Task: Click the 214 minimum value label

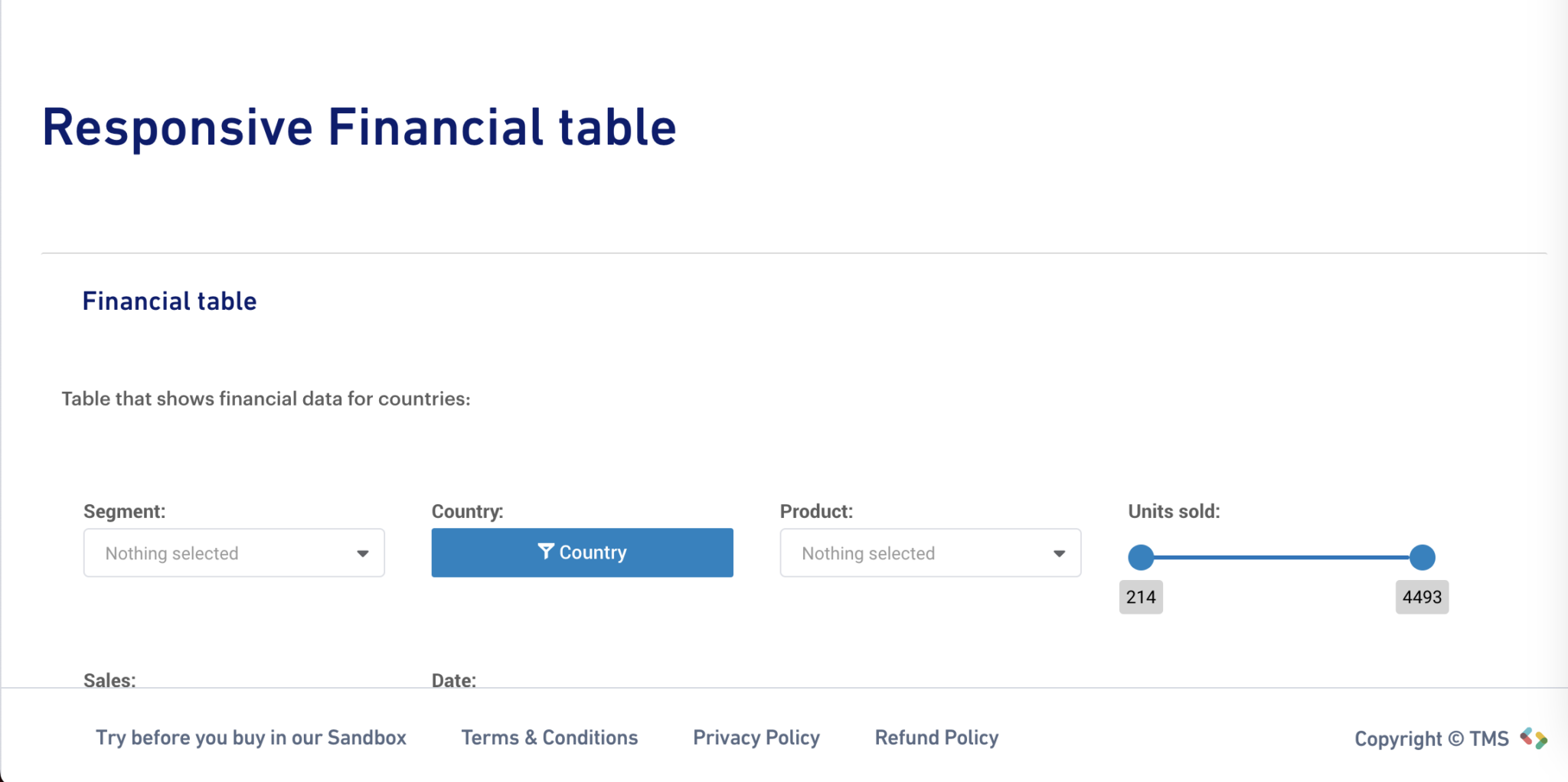Action: pyautogui.click(x=1141, y=597)
